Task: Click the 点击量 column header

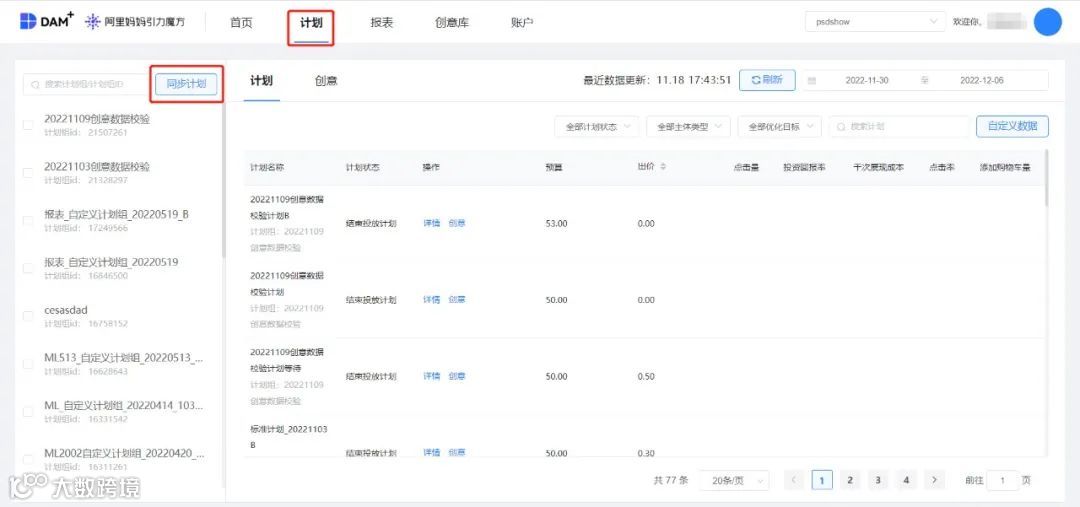Action: point(746,167)
